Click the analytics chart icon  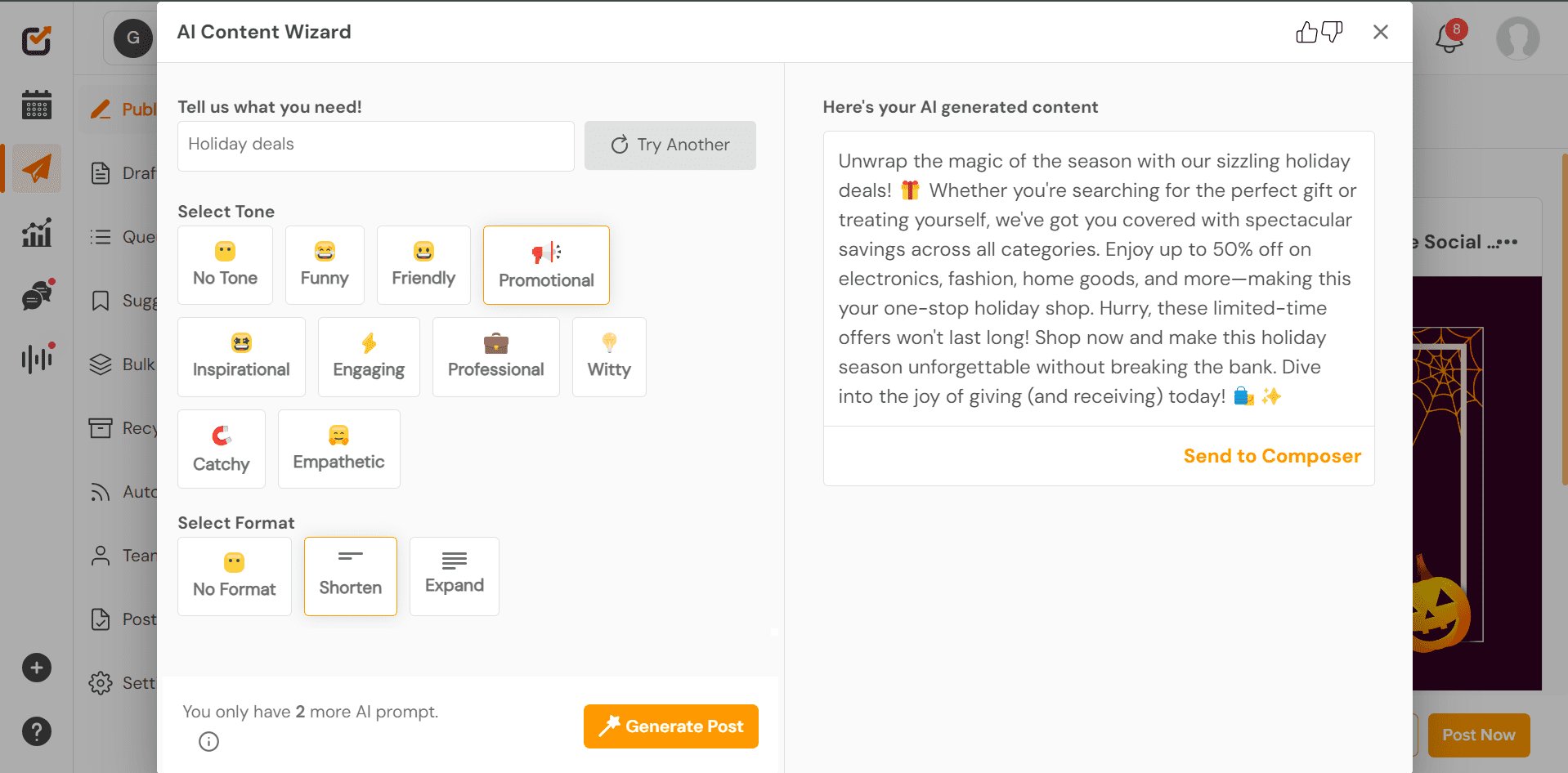(x=34, y=232)
